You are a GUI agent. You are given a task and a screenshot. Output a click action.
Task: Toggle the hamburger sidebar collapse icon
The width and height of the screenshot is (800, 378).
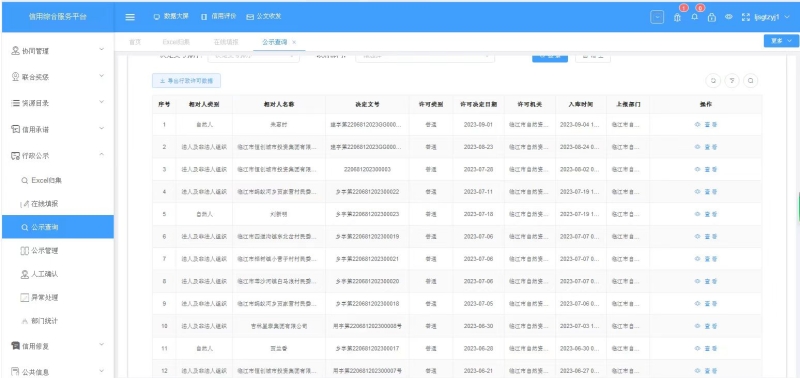pyautogui.click(x=130, y=17)
